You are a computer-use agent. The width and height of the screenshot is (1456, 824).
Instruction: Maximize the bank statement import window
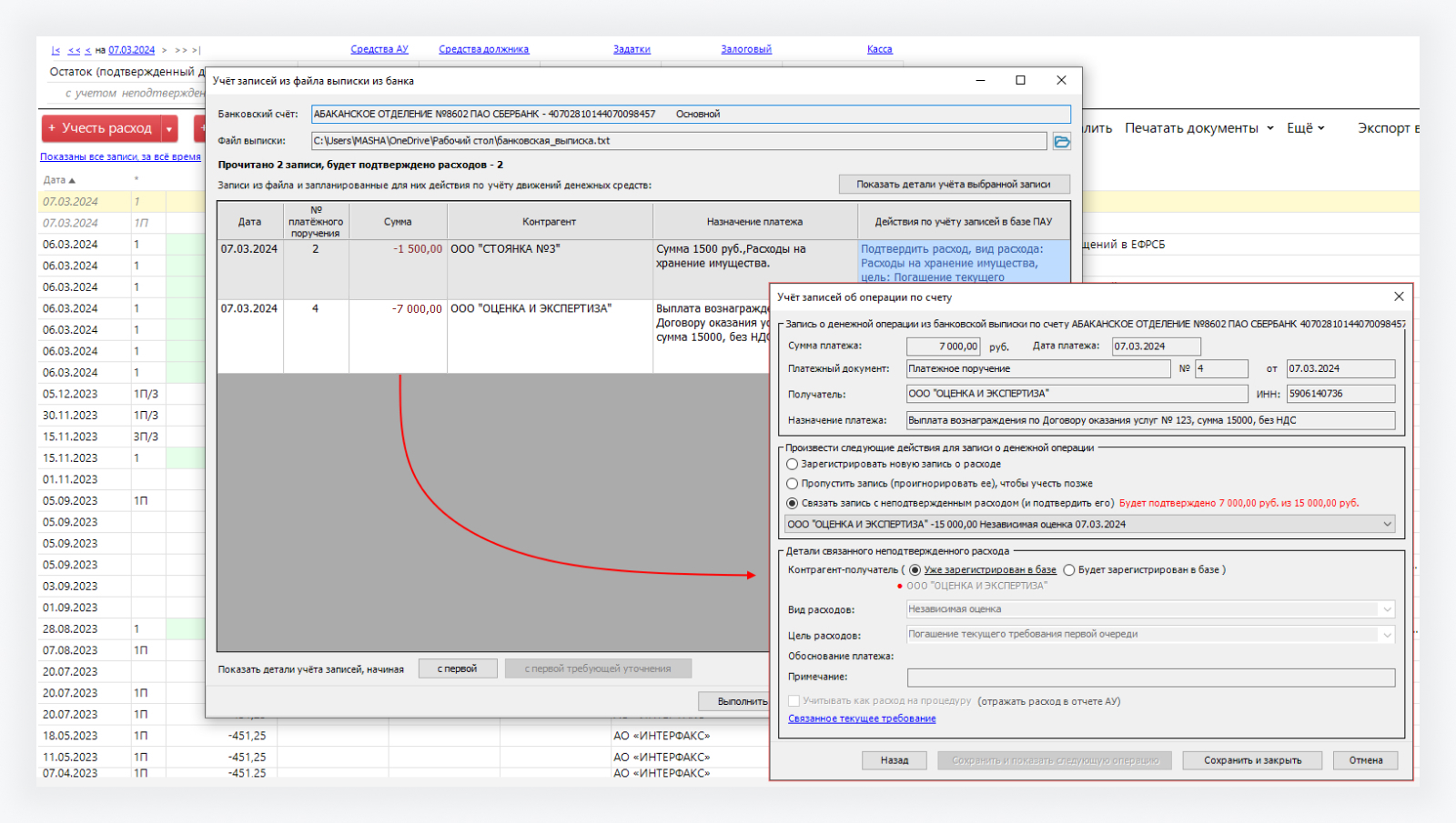click(x=1020, y=80)
